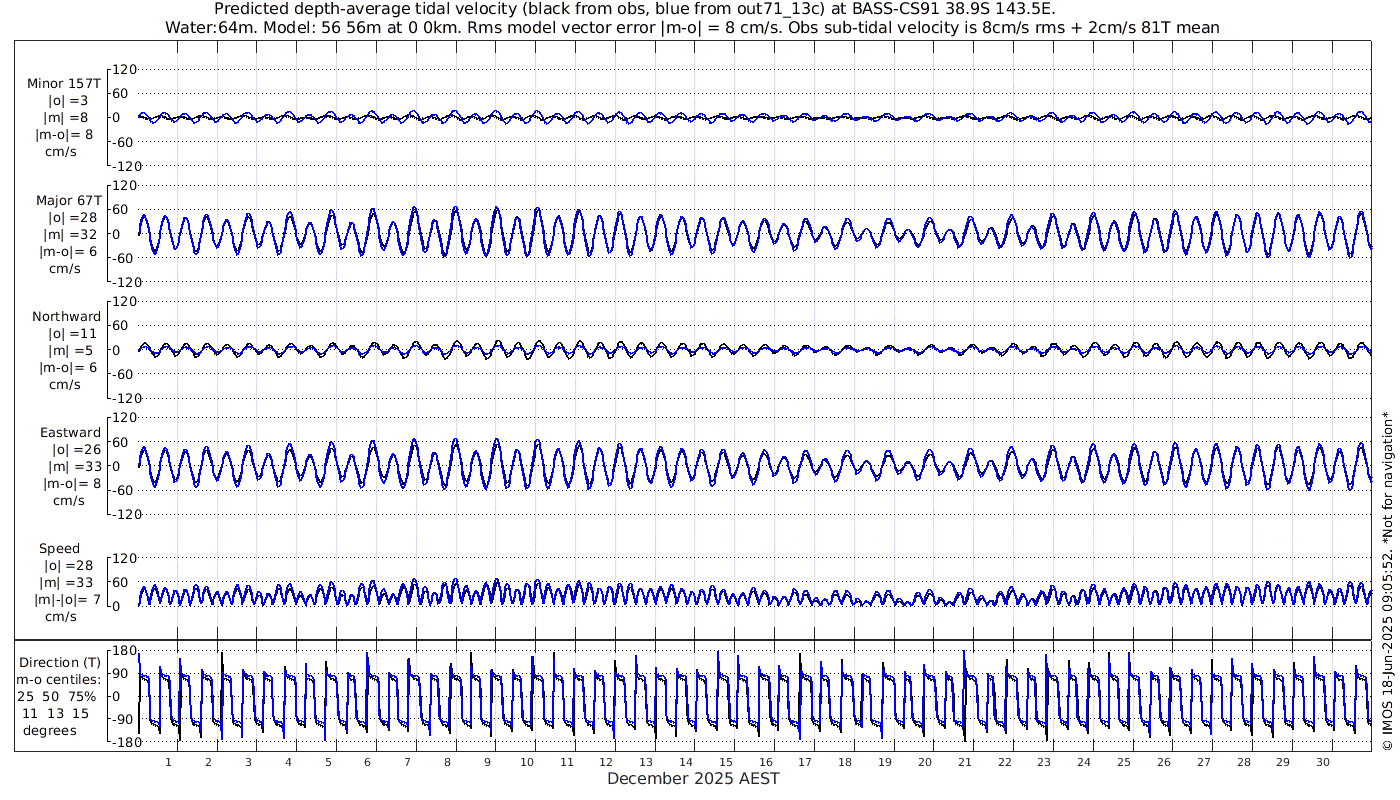Select the Minor 157T panel label
This screenshot has width=1400, height=800.
64,84
